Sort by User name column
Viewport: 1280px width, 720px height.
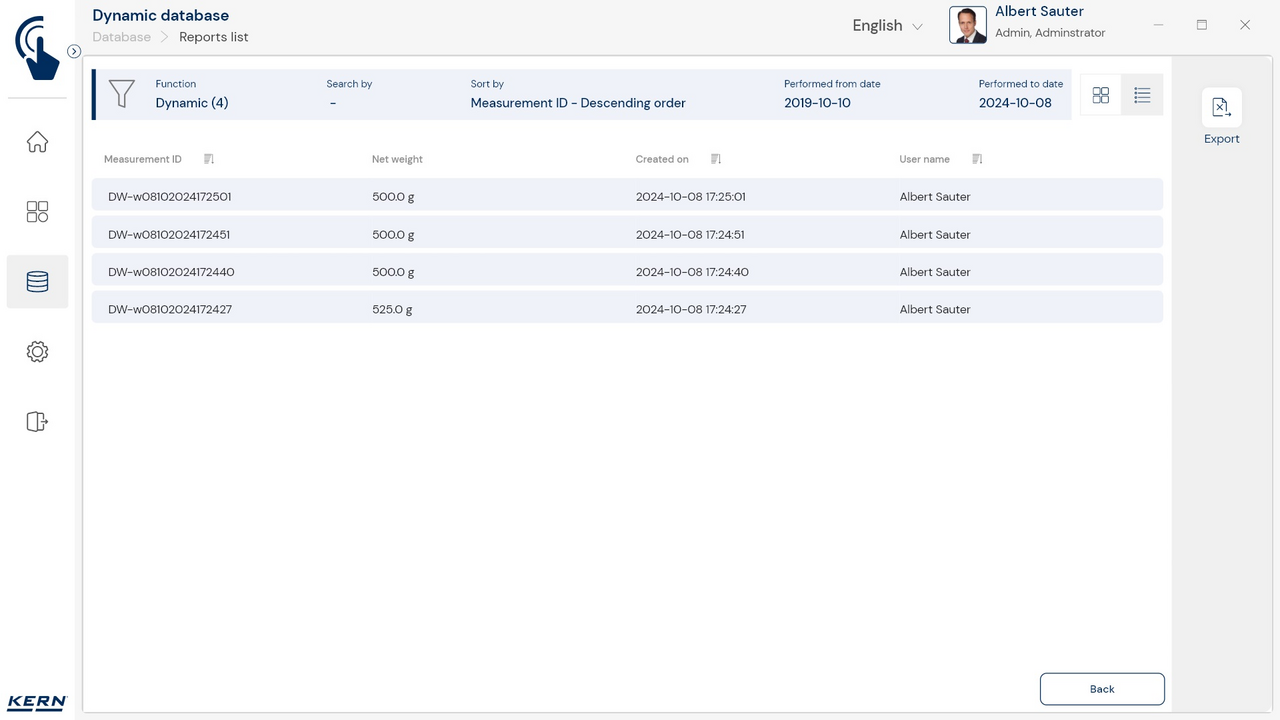point(977,159)
